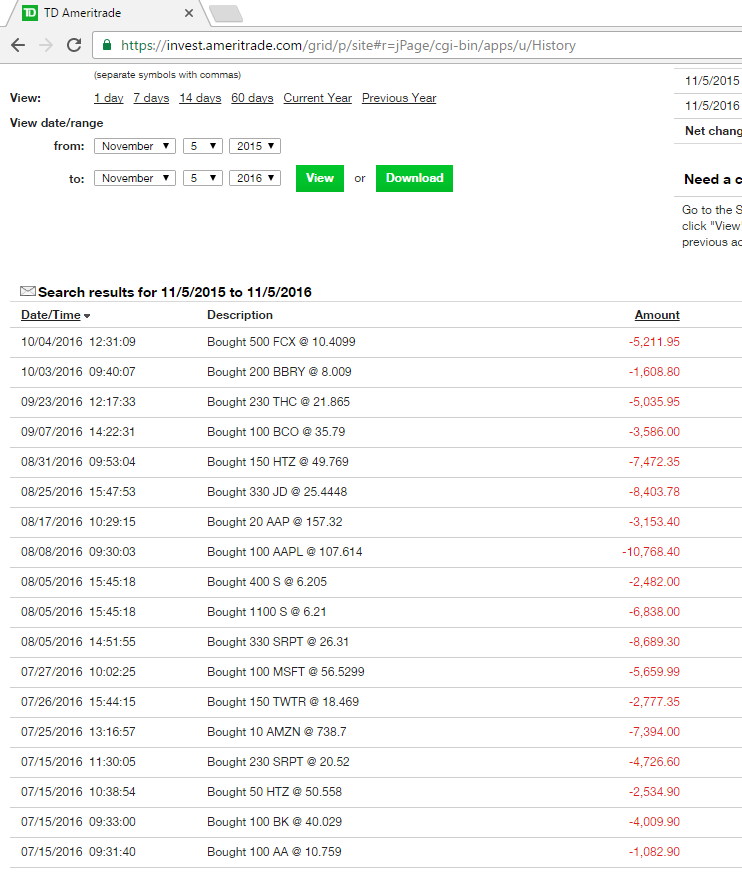This screenshot has height=873, width=742.
Task: Click the green Download button
Action: (x=414, y=178)
